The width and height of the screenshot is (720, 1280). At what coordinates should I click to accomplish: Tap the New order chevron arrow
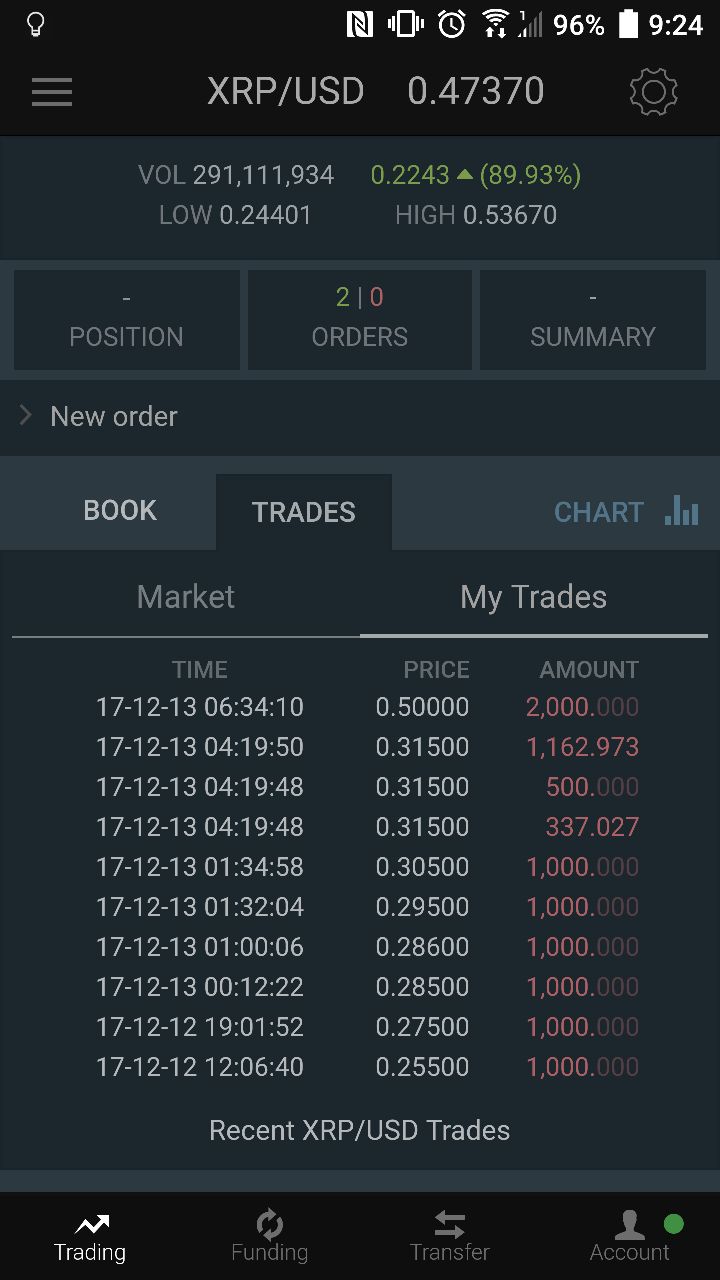26,415
